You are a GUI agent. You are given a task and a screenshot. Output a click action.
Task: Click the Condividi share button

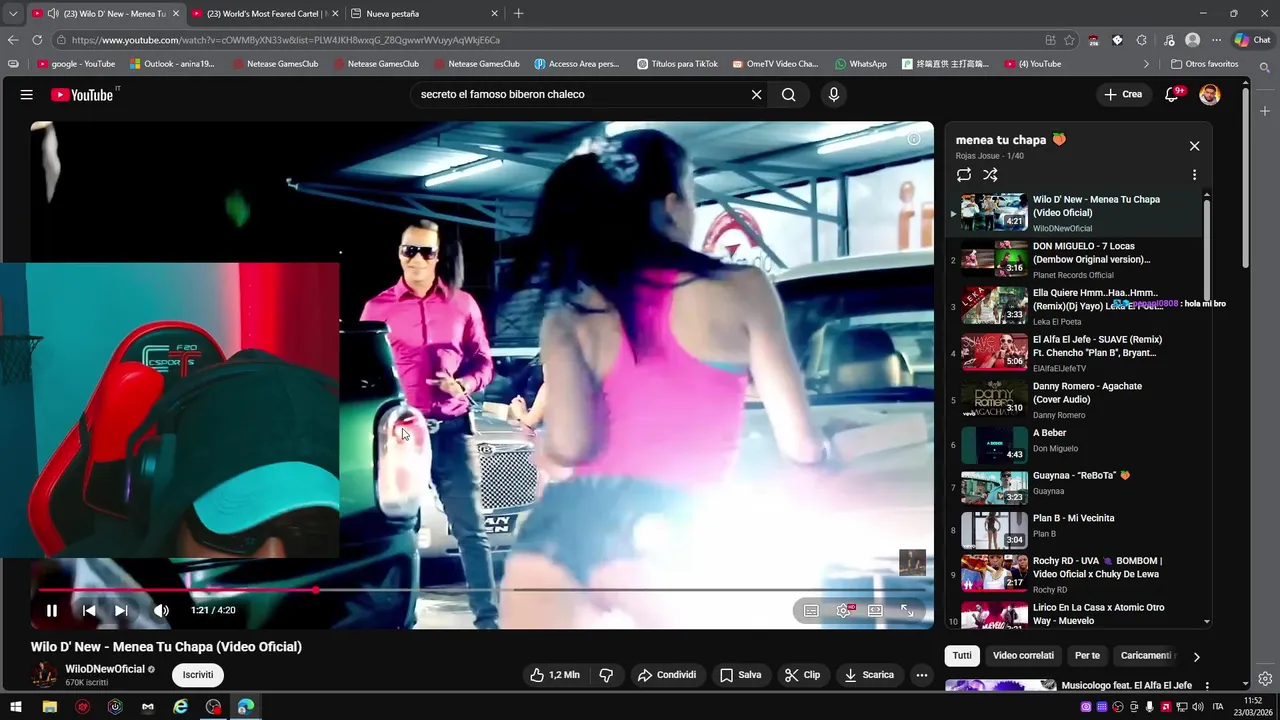point(667,675)
